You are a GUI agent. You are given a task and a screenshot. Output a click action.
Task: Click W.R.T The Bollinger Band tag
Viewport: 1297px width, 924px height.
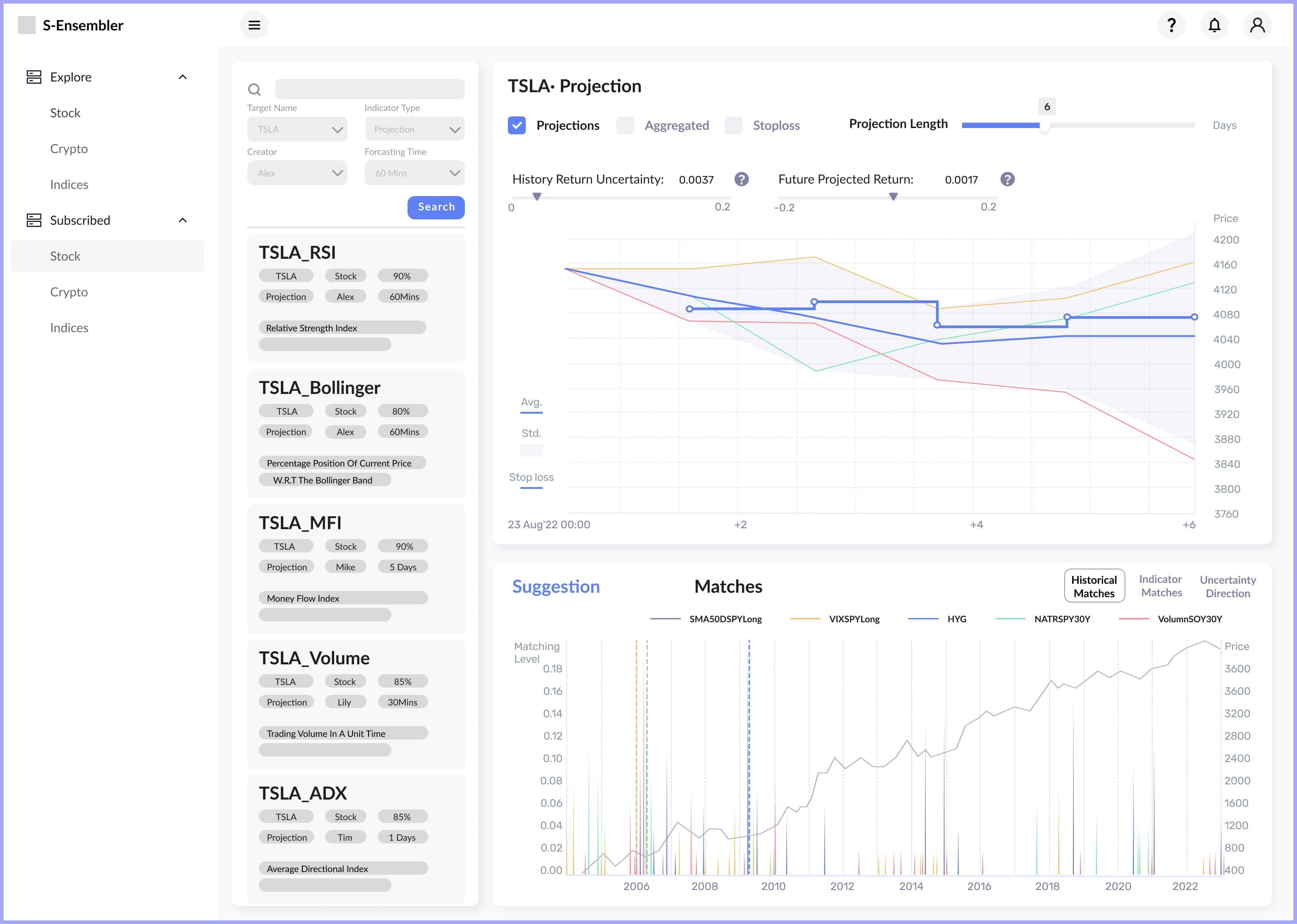click(x=324, y=479)
